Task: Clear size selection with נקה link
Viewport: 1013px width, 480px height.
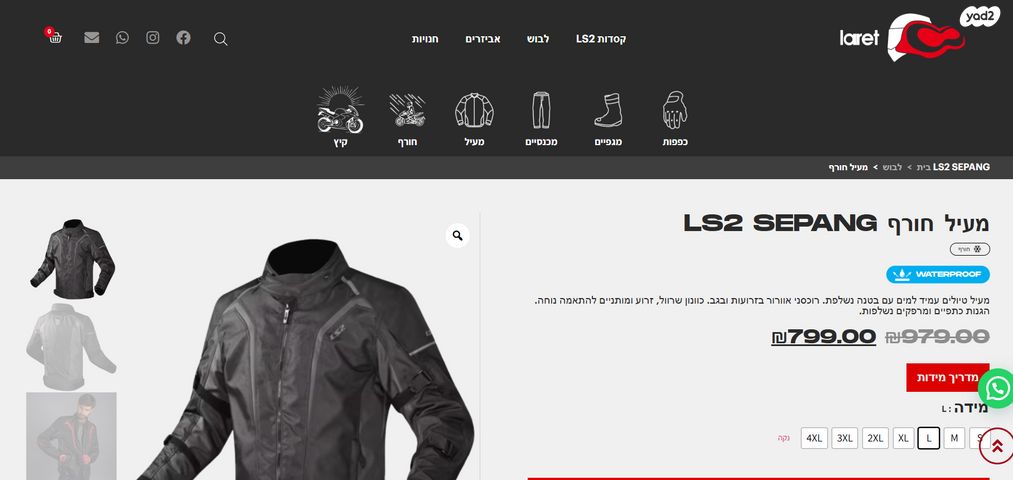Action: click(x=784, y=438)
